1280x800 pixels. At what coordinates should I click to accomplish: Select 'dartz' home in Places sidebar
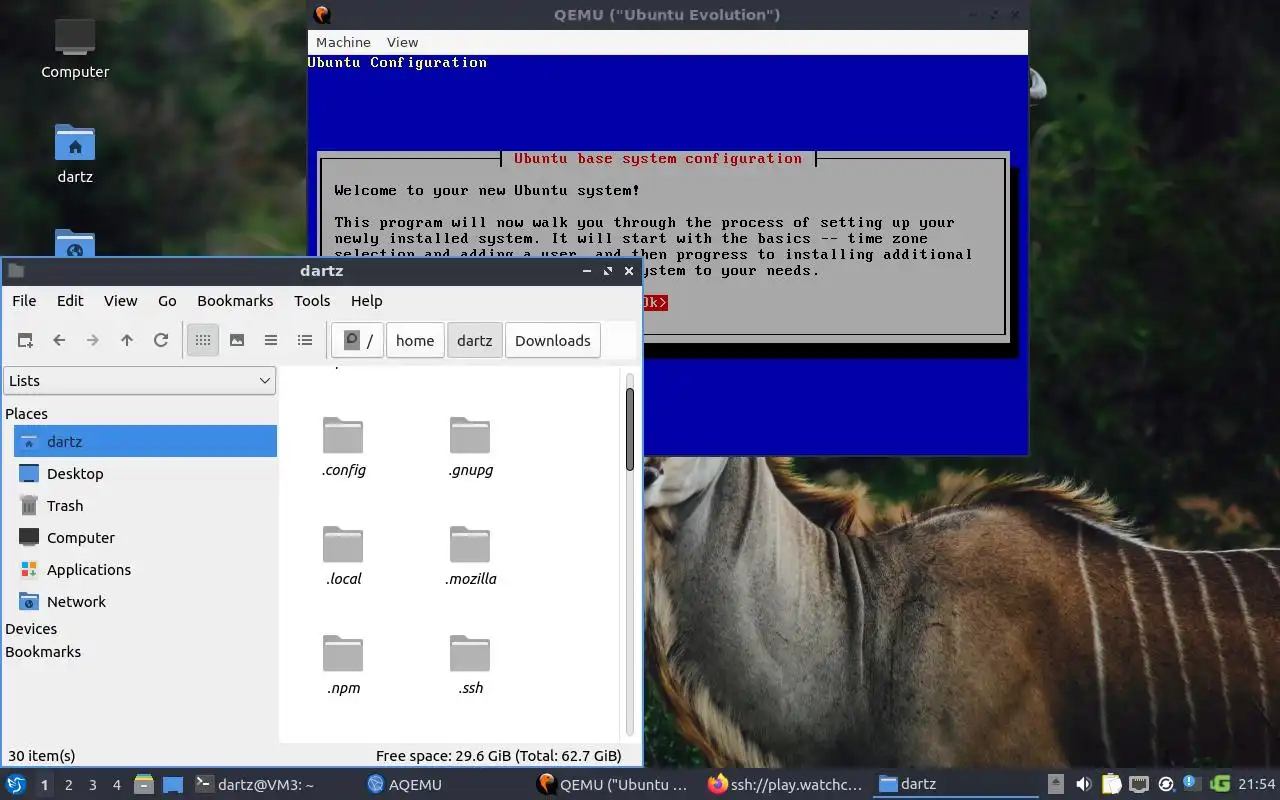coord(145,441)
